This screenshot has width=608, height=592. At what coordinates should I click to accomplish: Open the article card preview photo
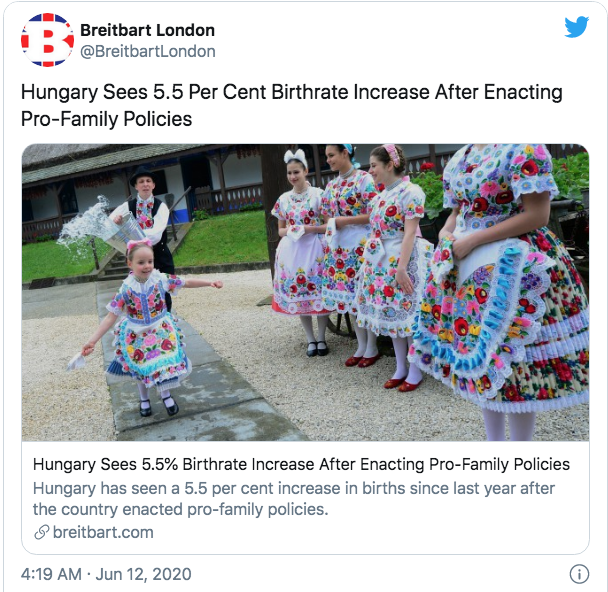pos(305,292)
